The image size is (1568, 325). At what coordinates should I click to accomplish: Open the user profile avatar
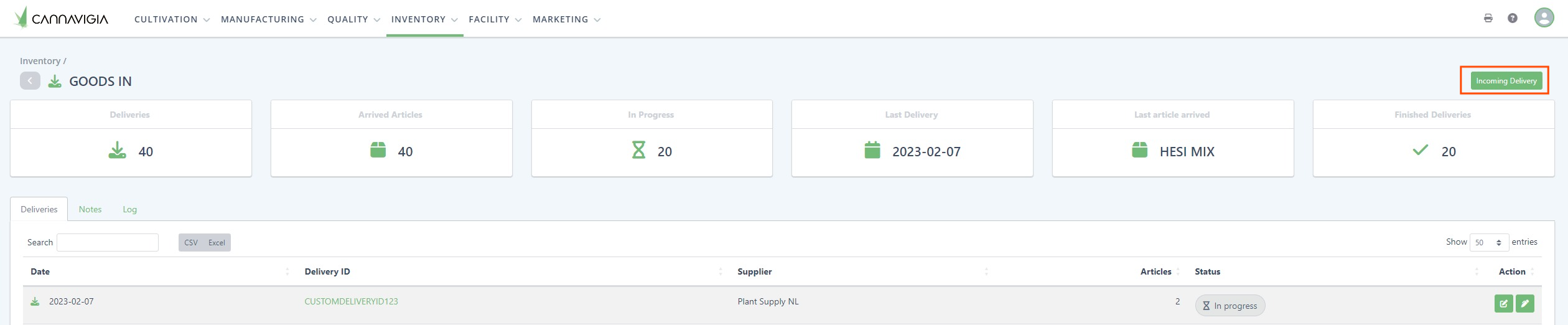[1544, 17]
